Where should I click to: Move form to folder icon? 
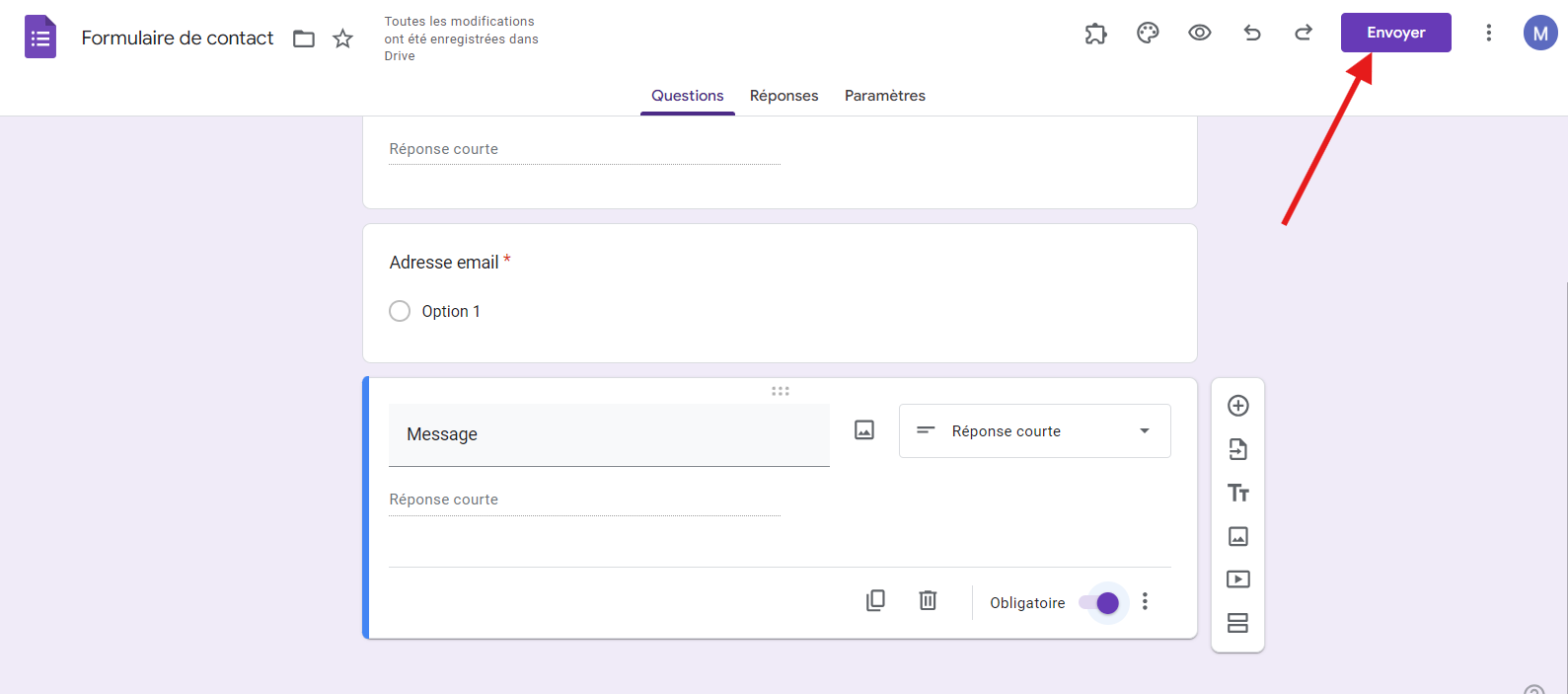(x=304, y=39)
